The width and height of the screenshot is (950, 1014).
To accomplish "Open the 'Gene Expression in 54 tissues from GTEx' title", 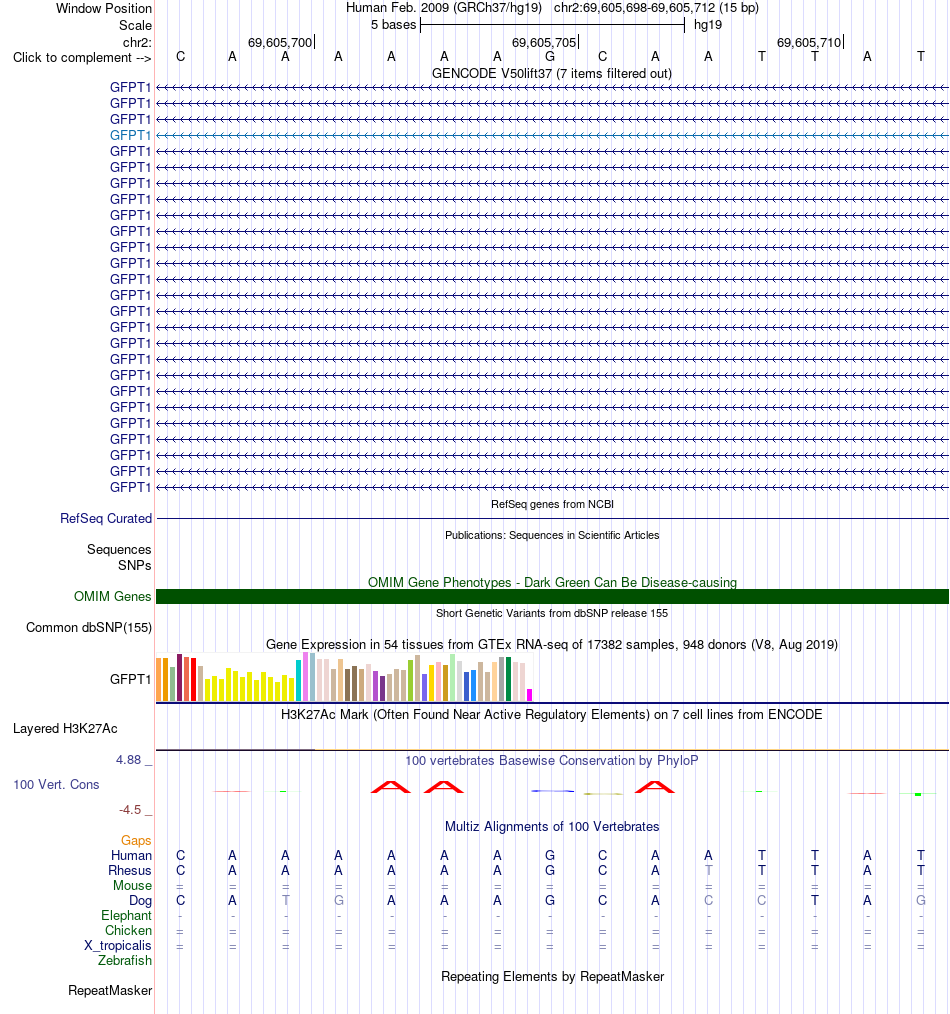I will click(x=552, y=645).
